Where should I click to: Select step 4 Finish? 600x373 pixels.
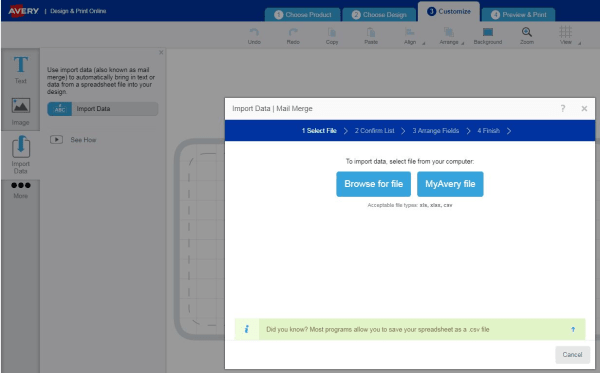(488, 131)
